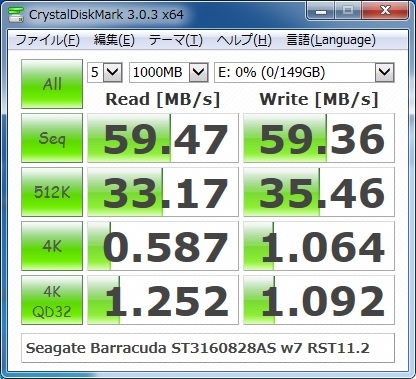Start the Seq benchmark test
The image size is (416, 379).
[52, 138]
